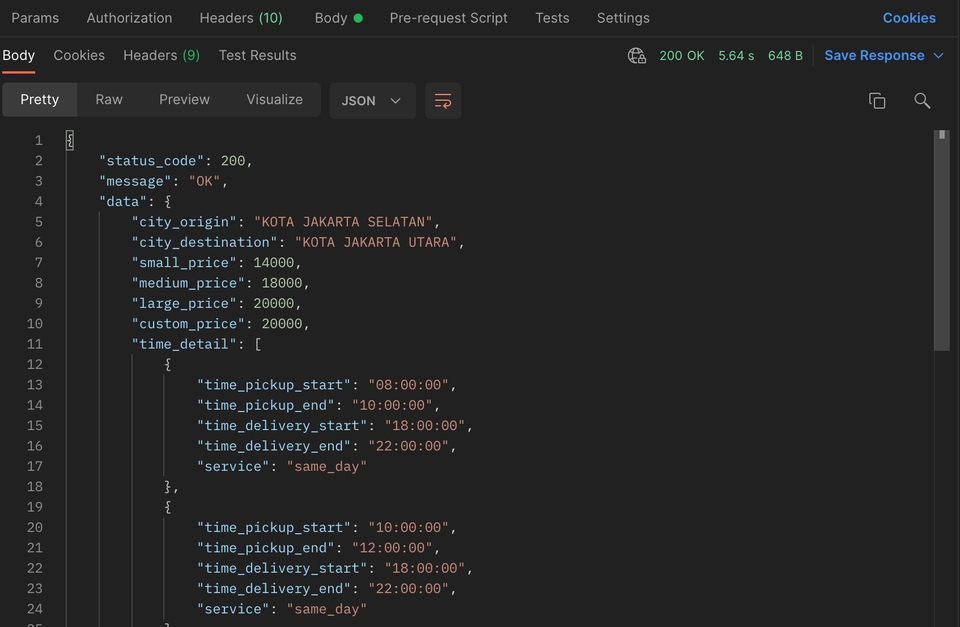Switch to response Cookies tab
960x627 pixels.
pyautogui.click(x=79, y=55)
